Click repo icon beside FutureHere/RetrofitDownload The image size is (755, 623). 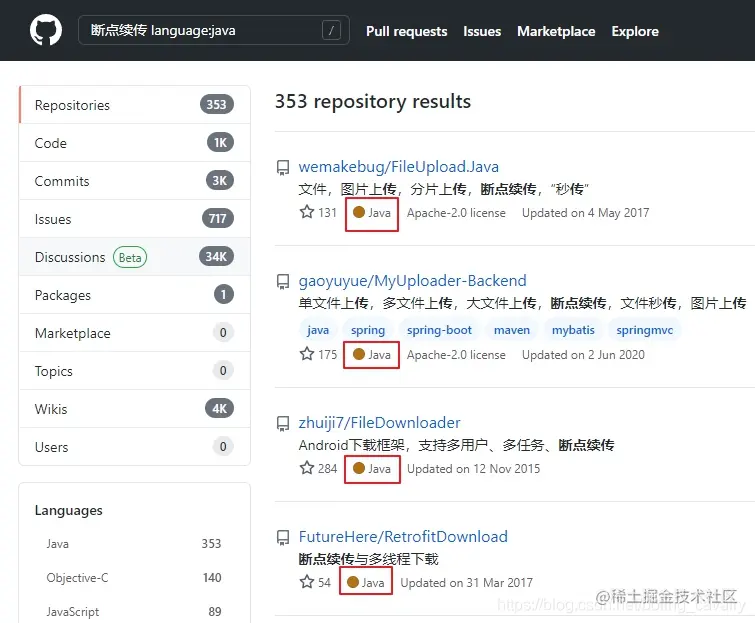283,538
